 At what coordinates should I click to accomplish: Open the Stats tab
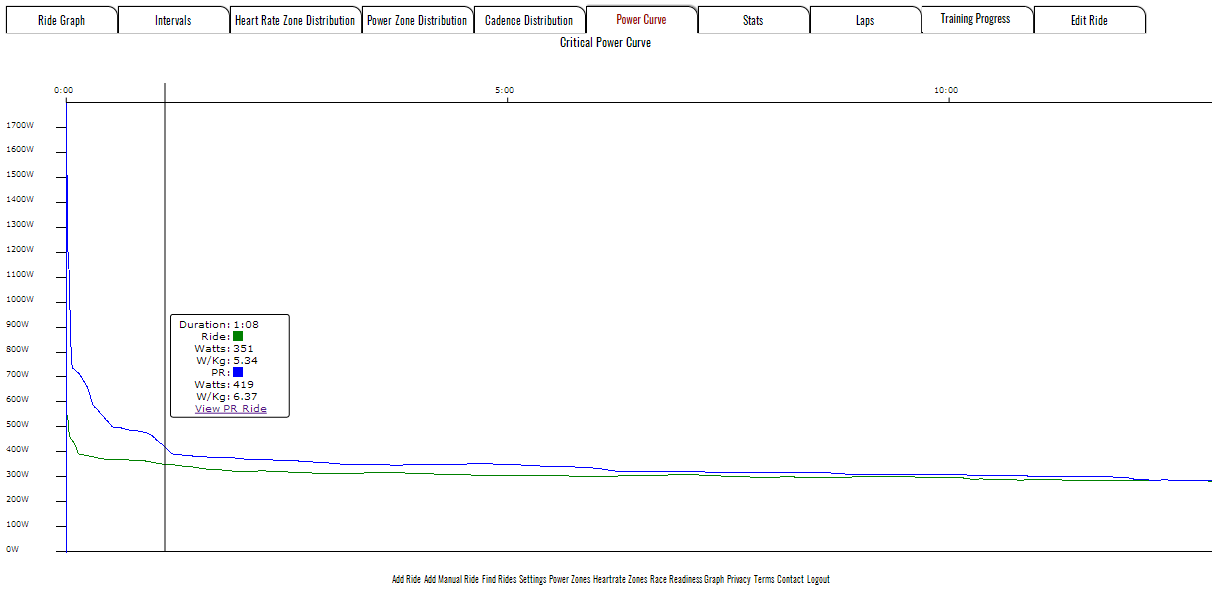tap(753, 20)
